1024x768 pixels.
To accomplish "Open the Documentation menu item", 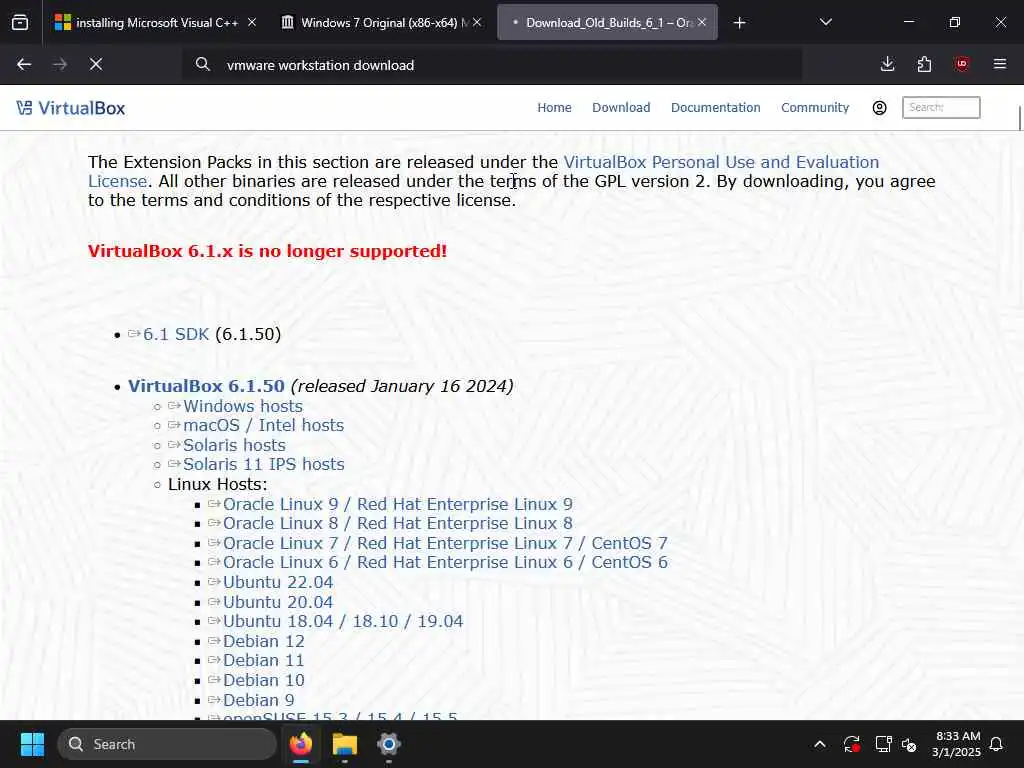I will (x=716, y=108).
